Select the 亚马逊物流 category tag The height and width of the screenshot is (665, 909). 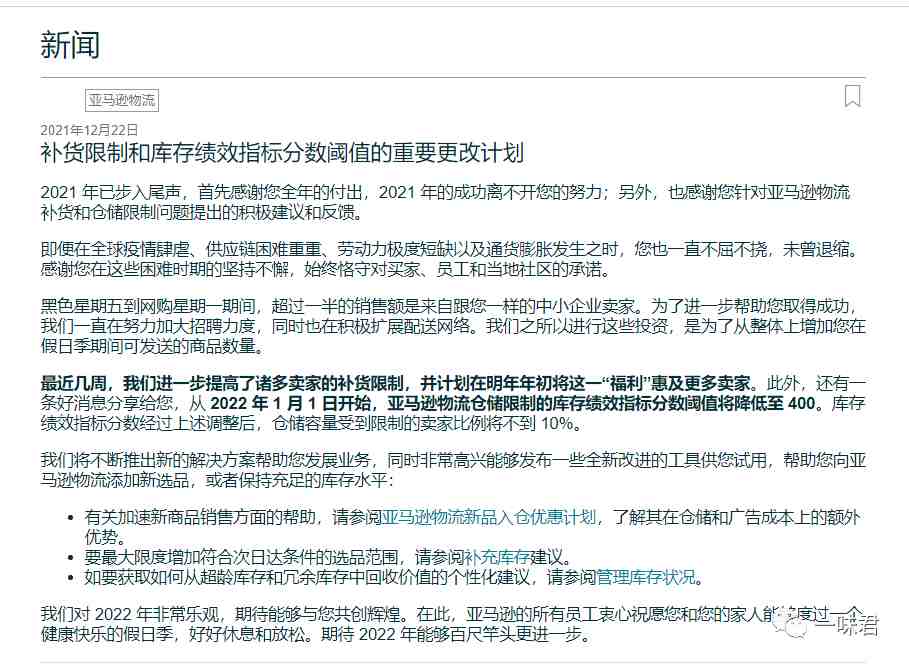tap(122, 100)
